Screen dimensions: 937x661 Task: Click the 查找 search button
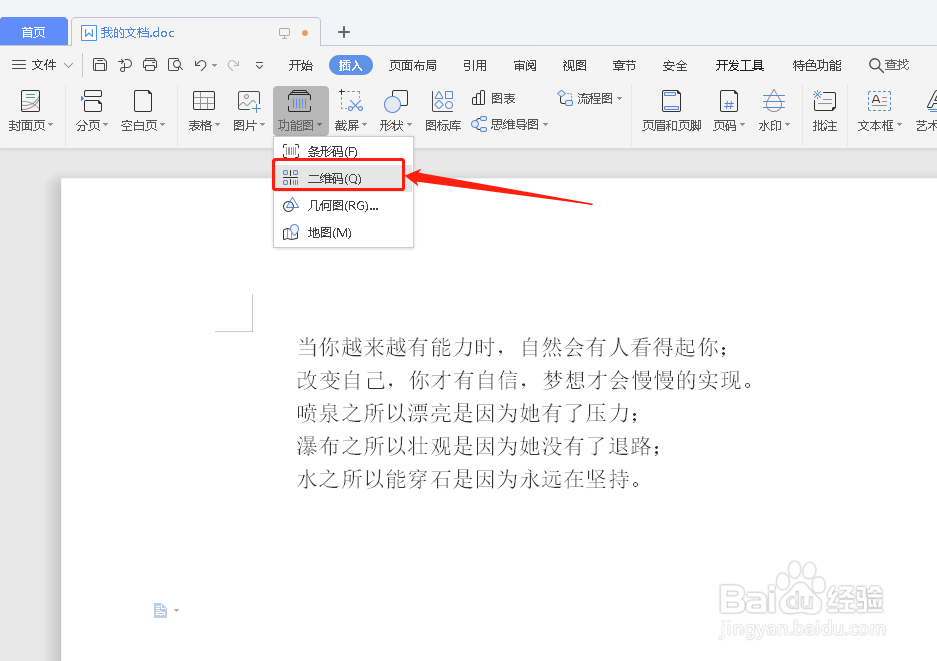coord(889,65)
